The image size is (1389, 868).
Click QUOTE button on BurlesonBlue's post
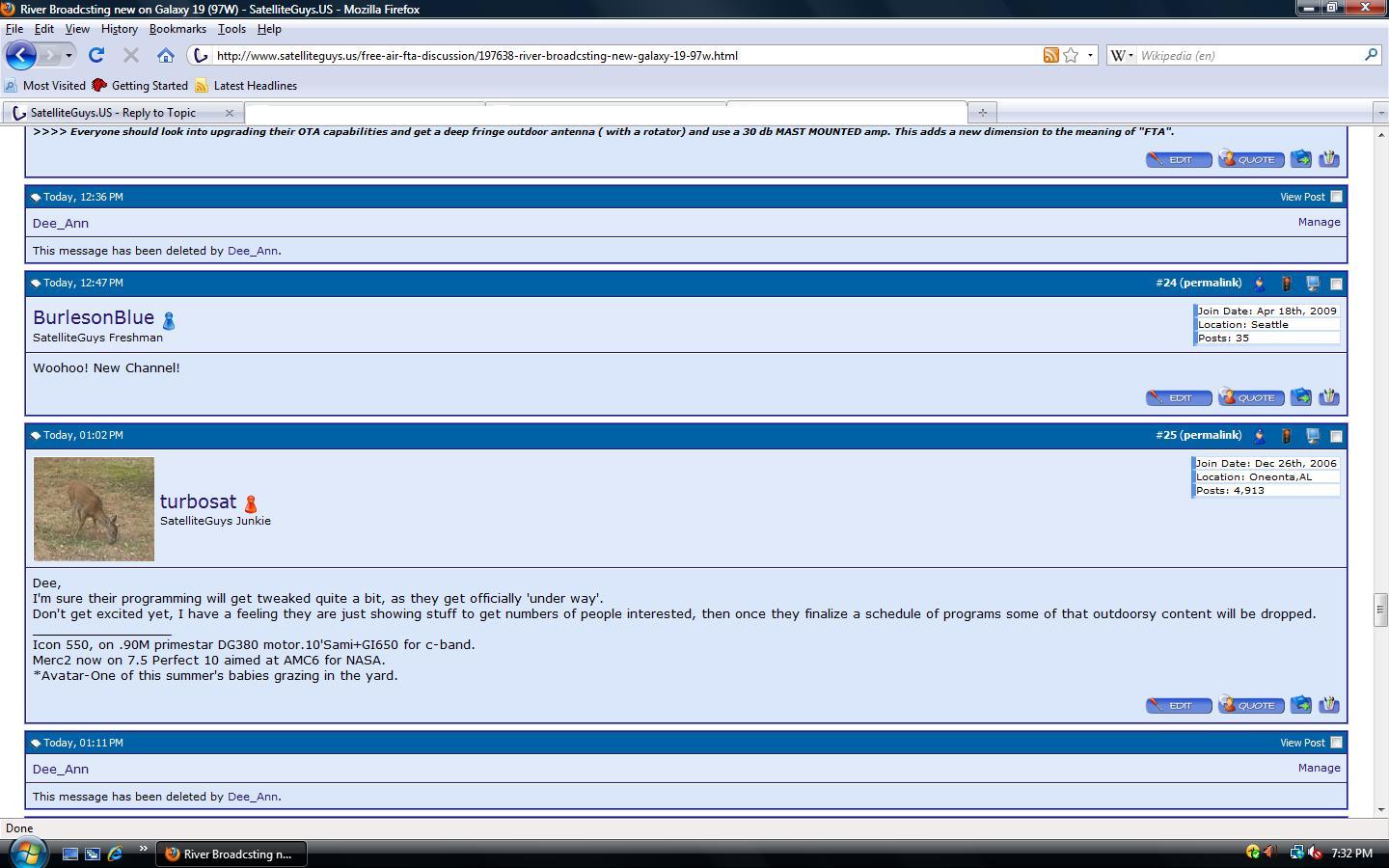tap(1251, 397)
